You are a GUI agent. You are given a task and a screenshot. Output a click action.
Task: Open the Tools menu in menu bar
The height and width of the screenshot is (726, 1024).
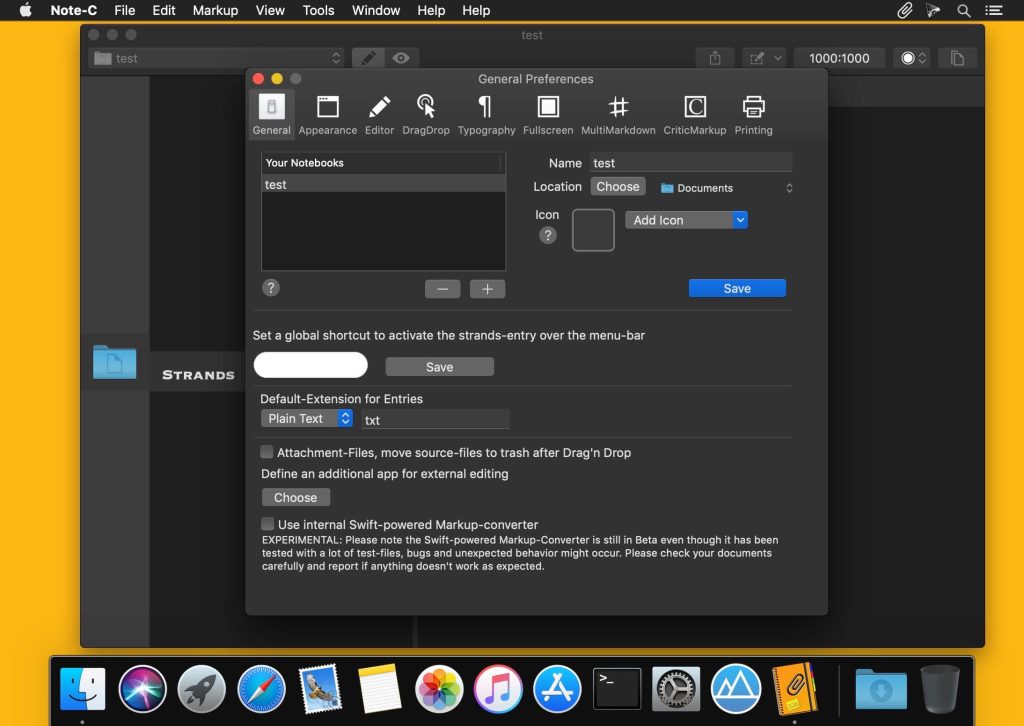pyautogui.click(x=318, y=10)
